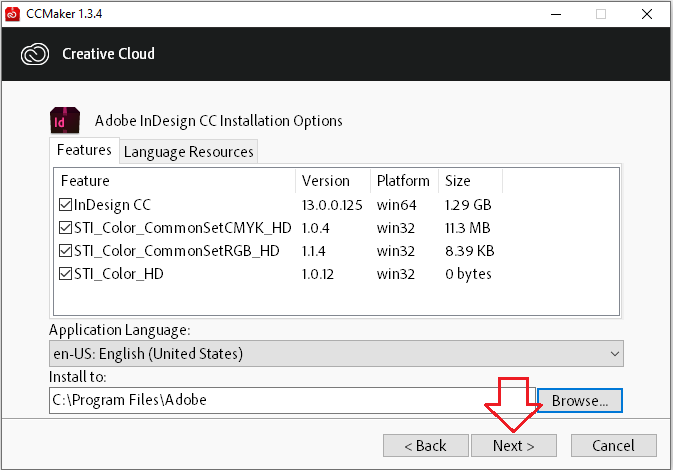Click the Install to path field
673x470 pixels.
pos(292,400)
